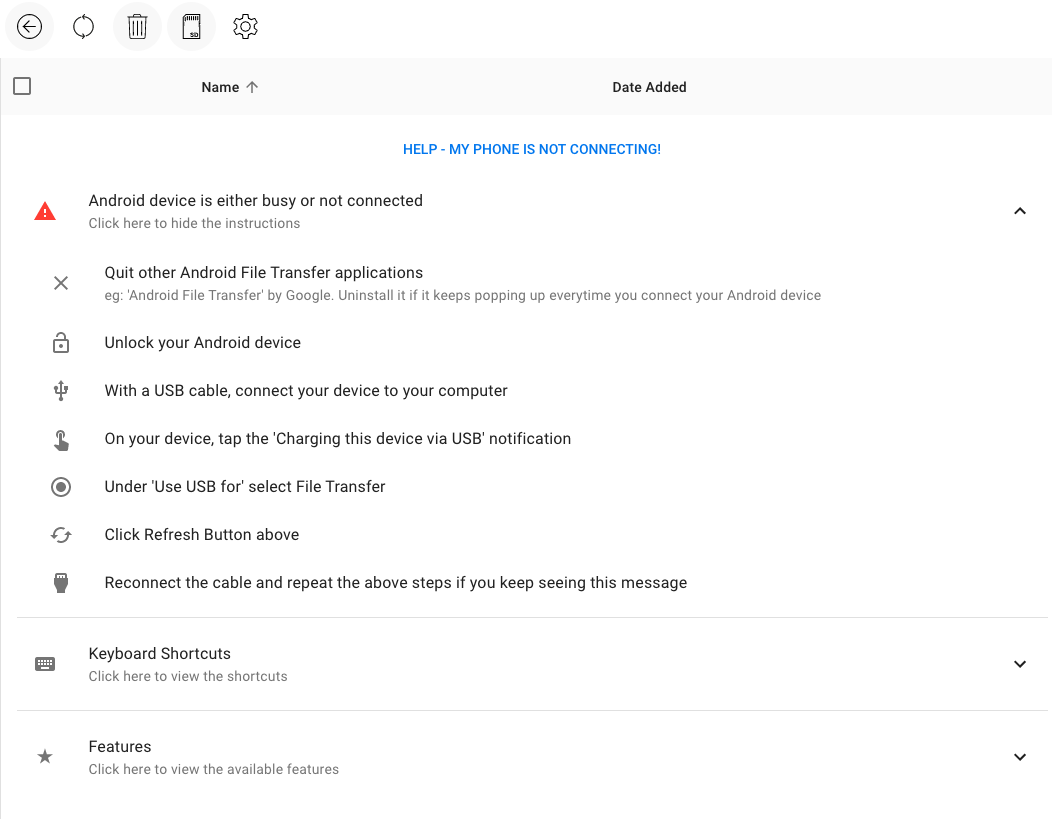This screenshot has height=819, width=1052.
Task: Click the 'Keyboard Shortcuts' heading
Action: [x=160, y=653]
